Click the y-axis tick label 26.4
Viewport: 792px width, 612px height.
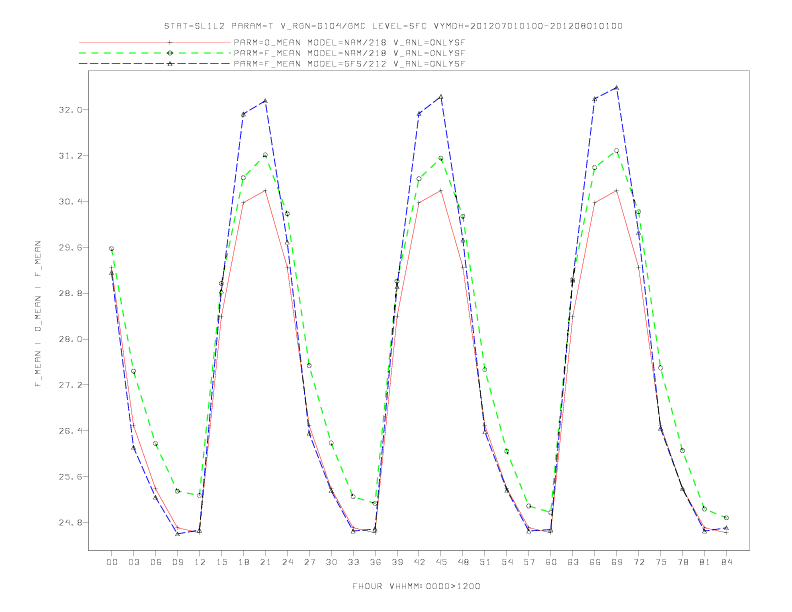[x=69, y=431]
